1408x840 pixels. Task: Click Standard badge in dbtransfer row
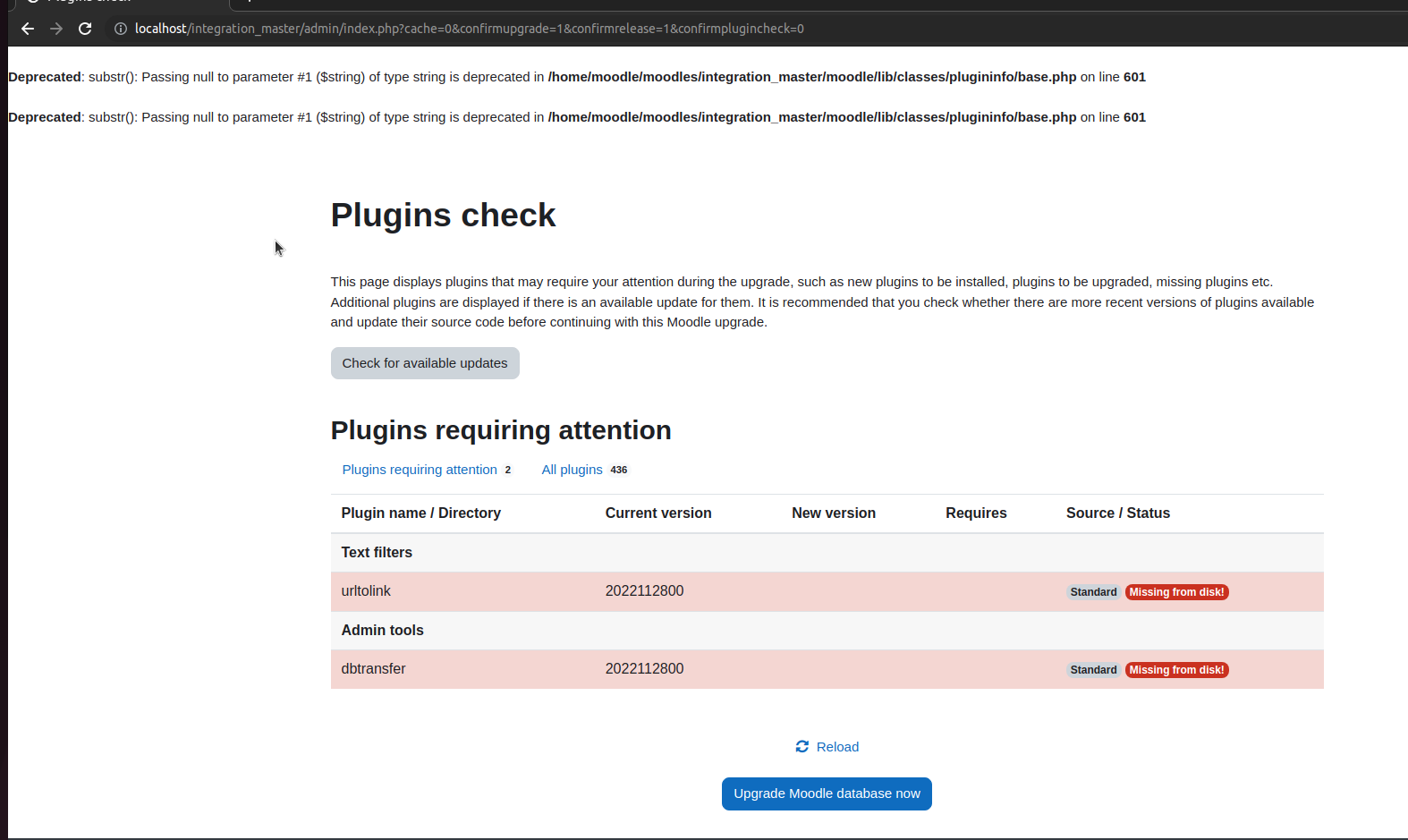click(1093, 670)
